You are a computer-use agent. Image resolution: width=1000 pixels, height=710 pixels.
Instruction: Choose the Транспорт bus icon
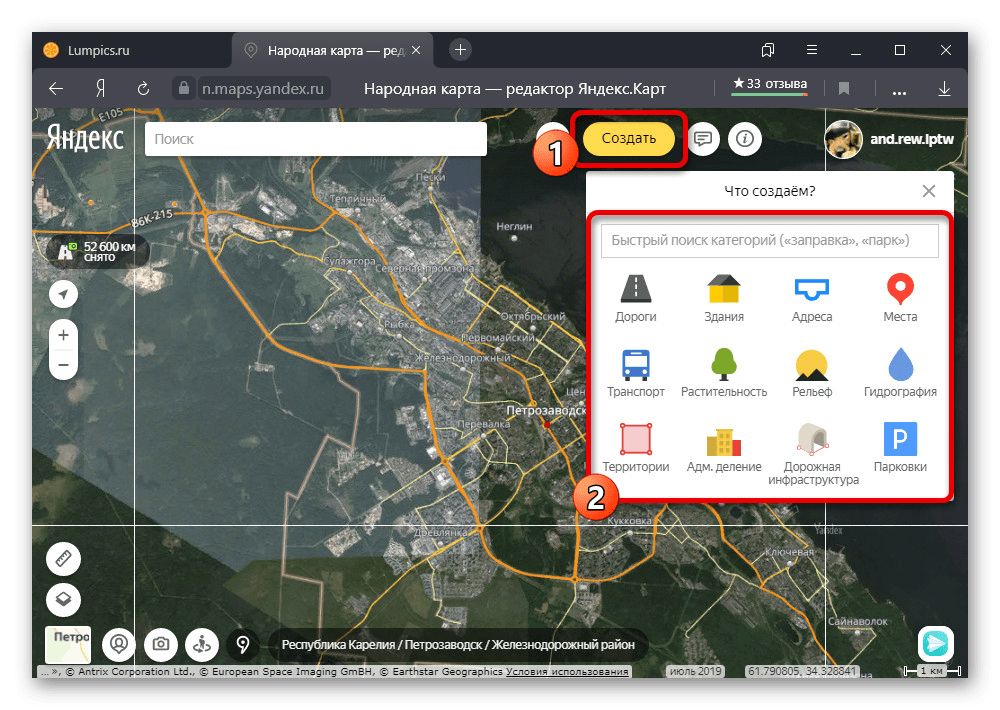(636, 365)
